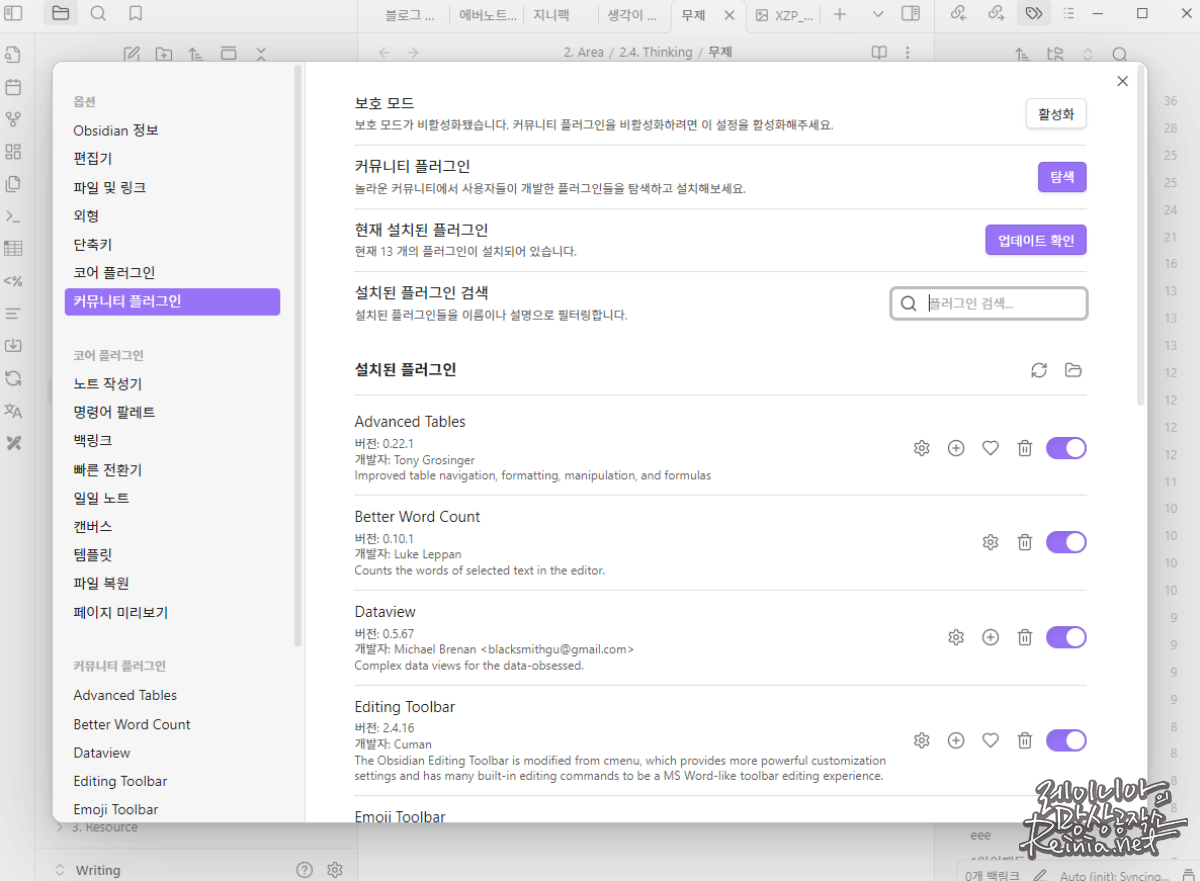Screen dimensions: 1200x881
Task: Click the 탐색 community plugins button
Action: (x=1062, y=177)
